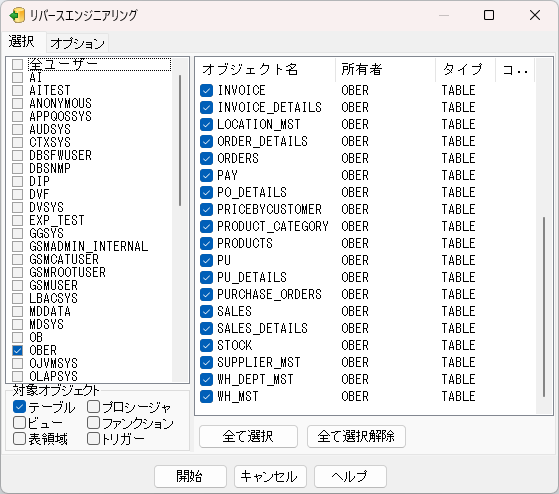
Task: Uncheck the SUPPLIER_MST table checkbox
Action: tap(206, 362)
